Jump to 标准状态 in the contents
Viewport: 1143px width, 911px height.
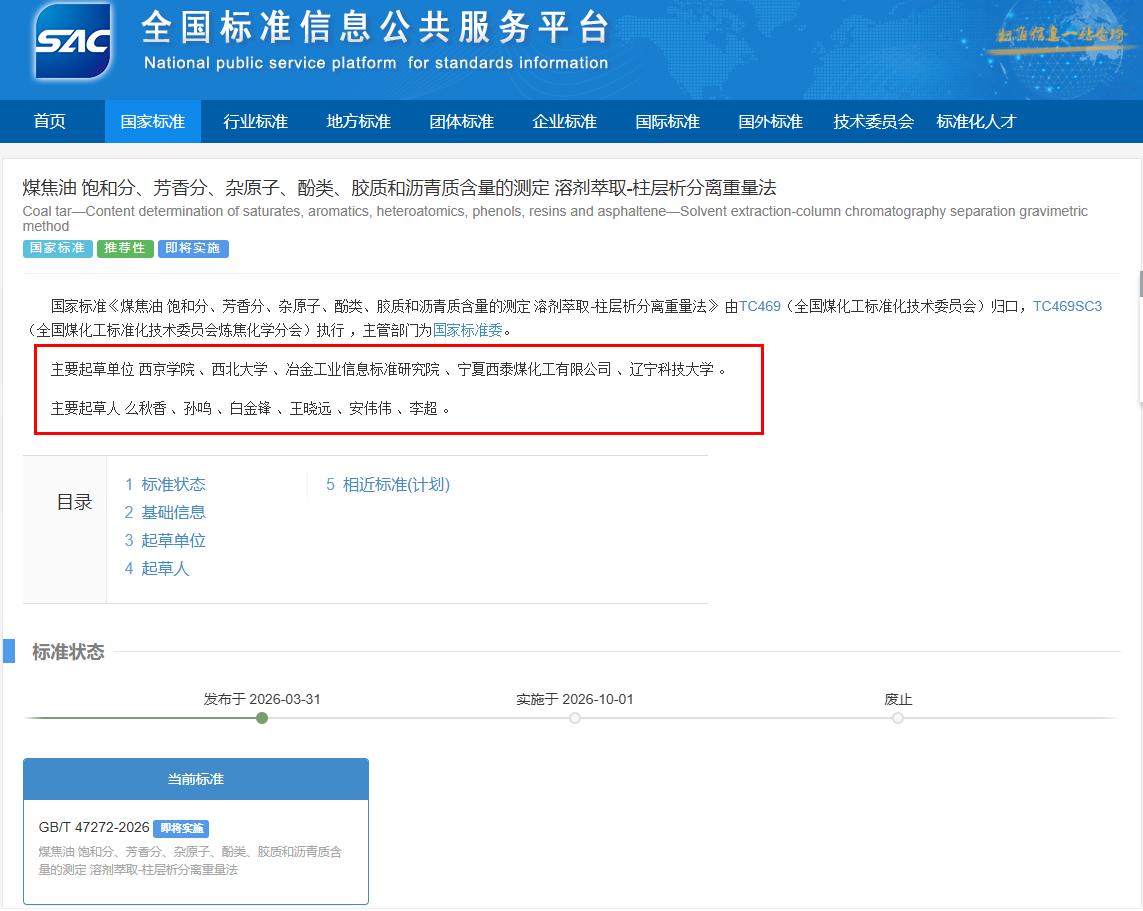point(173,485)
